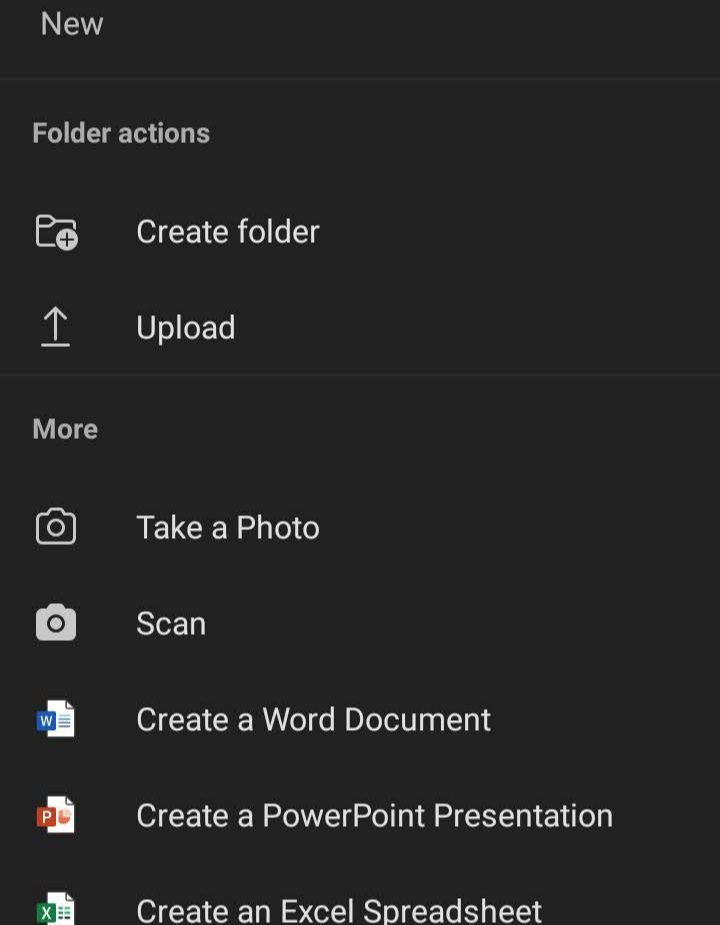Choose the Scan option text

[171, 624]
